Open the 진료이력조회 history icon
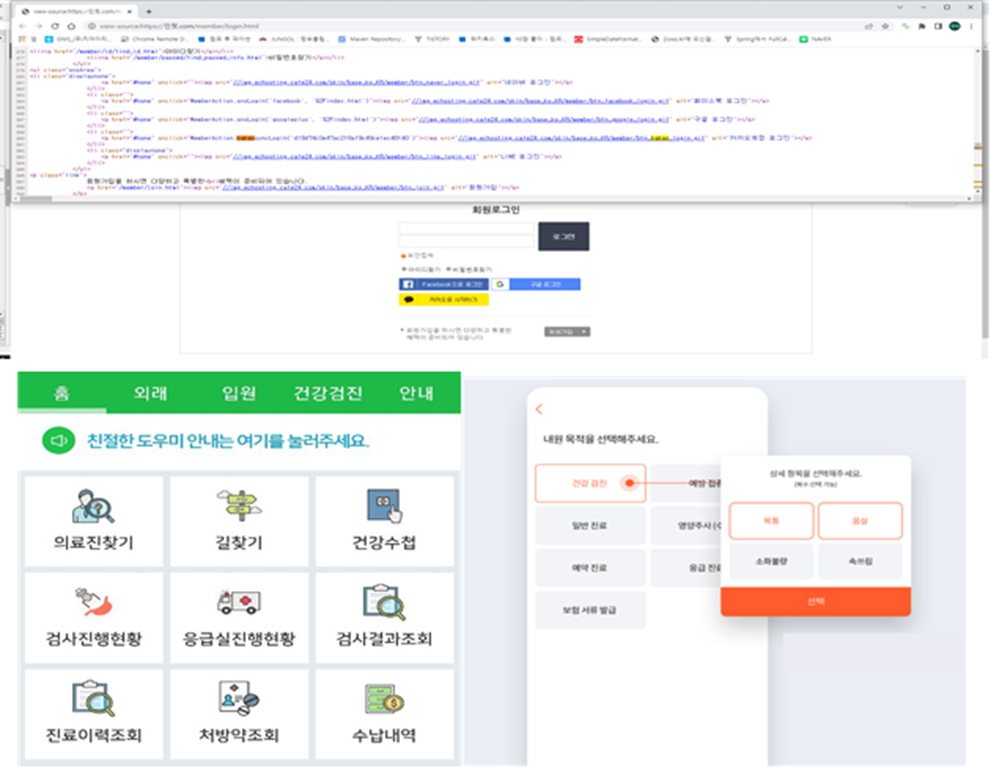 93,698
